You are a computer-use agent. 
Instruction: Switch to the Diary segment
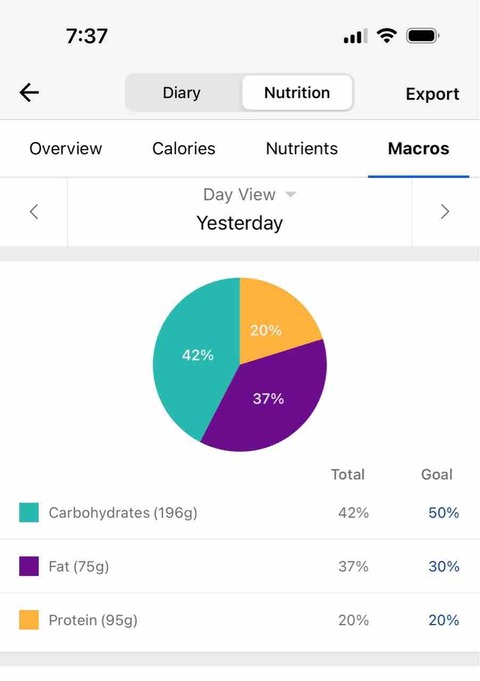tap(182, 93)
